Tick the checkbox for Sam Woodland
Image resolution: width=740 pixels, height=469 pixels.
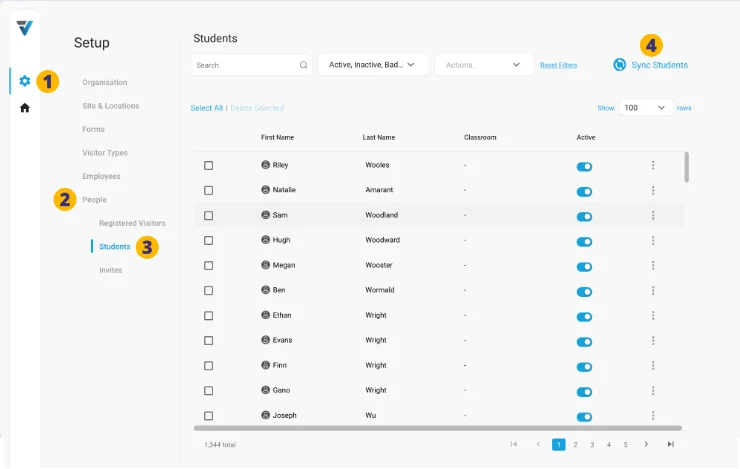click(209, 215)
